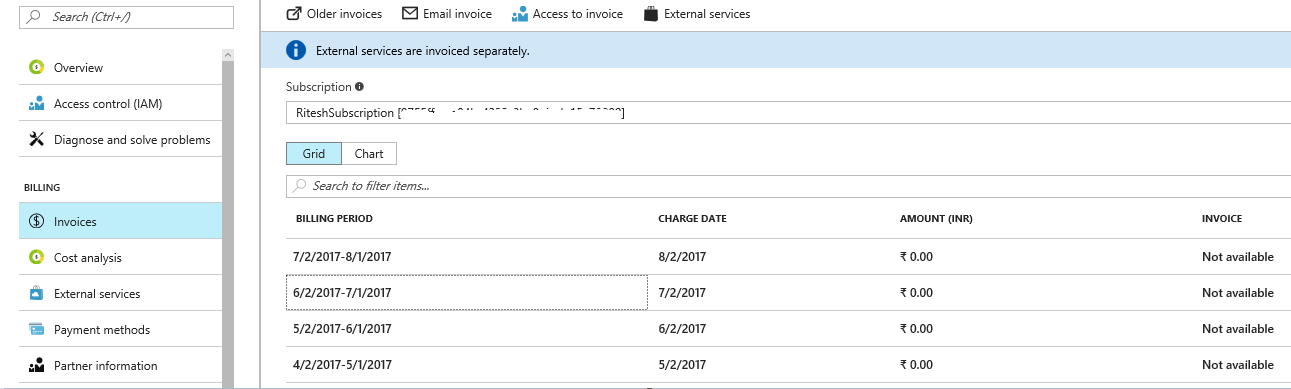The image size is (1291, 389).
Task: Focus the Search (Ctrl+/) box
Action: click(x=126, y=17)
